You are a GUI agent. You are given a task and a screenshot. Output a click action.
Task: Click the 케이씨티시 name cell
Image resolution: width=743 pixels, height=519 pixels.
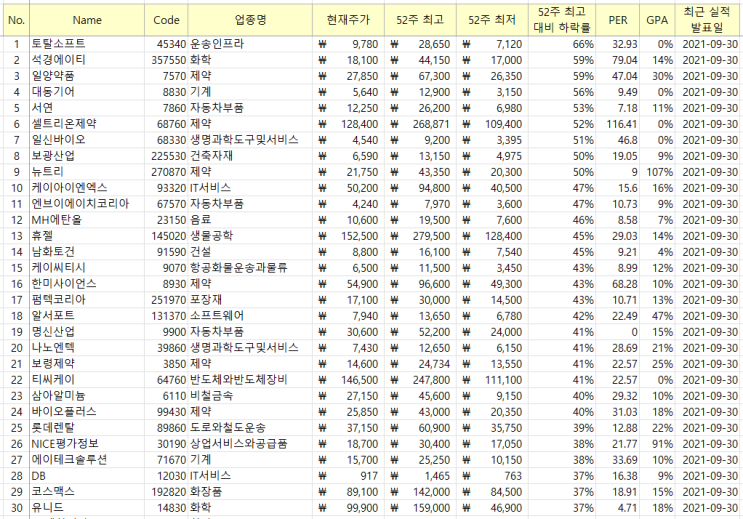[87, 268]
